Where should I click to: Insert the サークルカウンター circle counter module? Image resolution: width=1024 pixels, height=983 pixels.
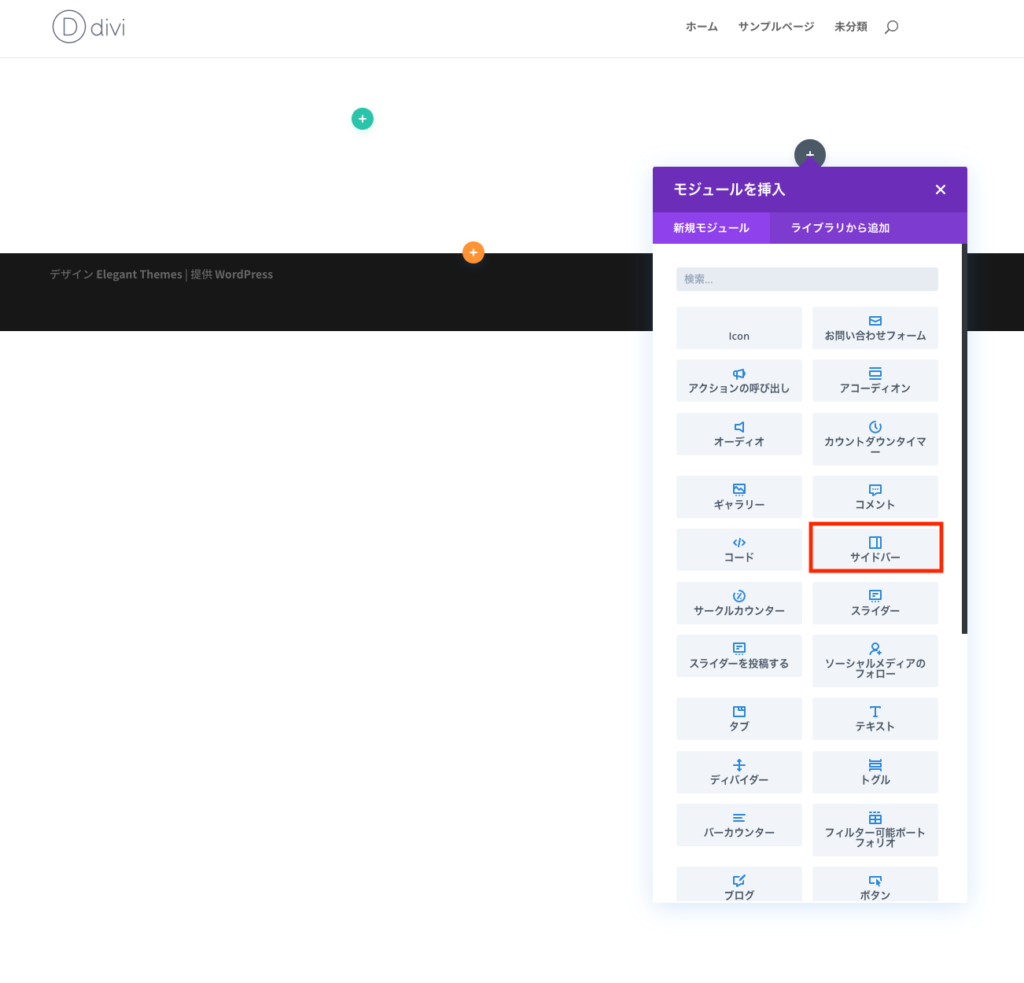(738, 603)
